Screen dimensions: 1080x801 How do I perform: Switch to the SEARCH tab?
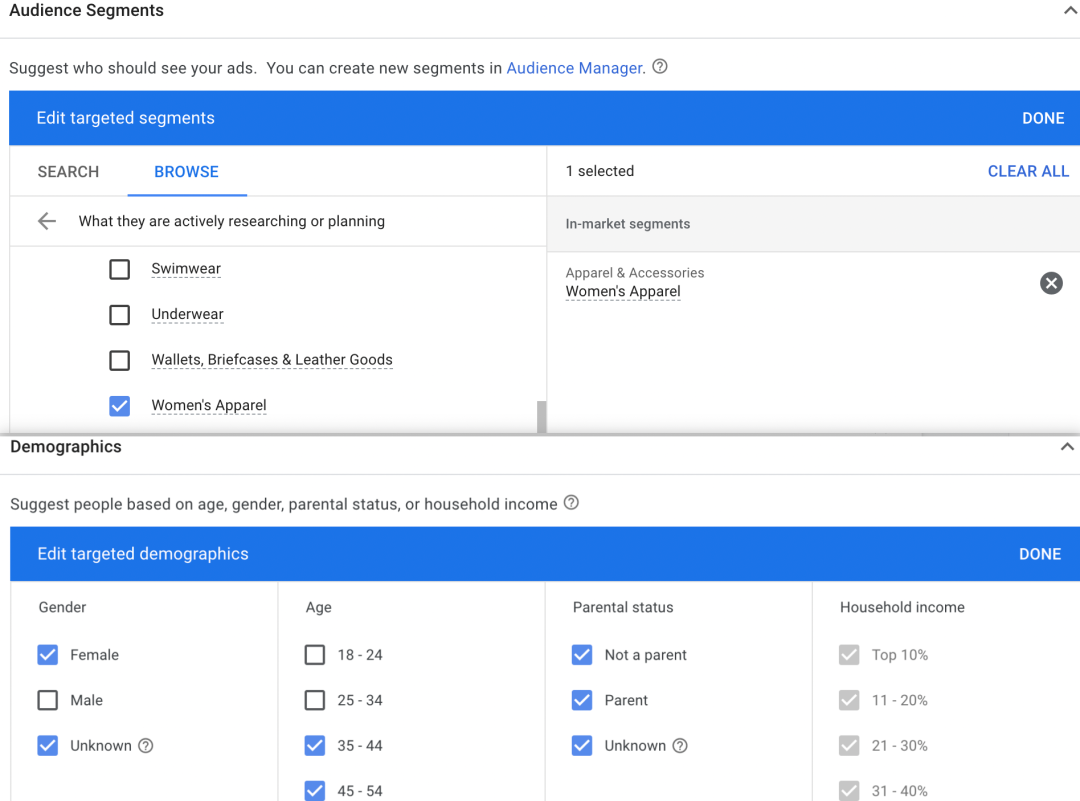click(68, 171)
